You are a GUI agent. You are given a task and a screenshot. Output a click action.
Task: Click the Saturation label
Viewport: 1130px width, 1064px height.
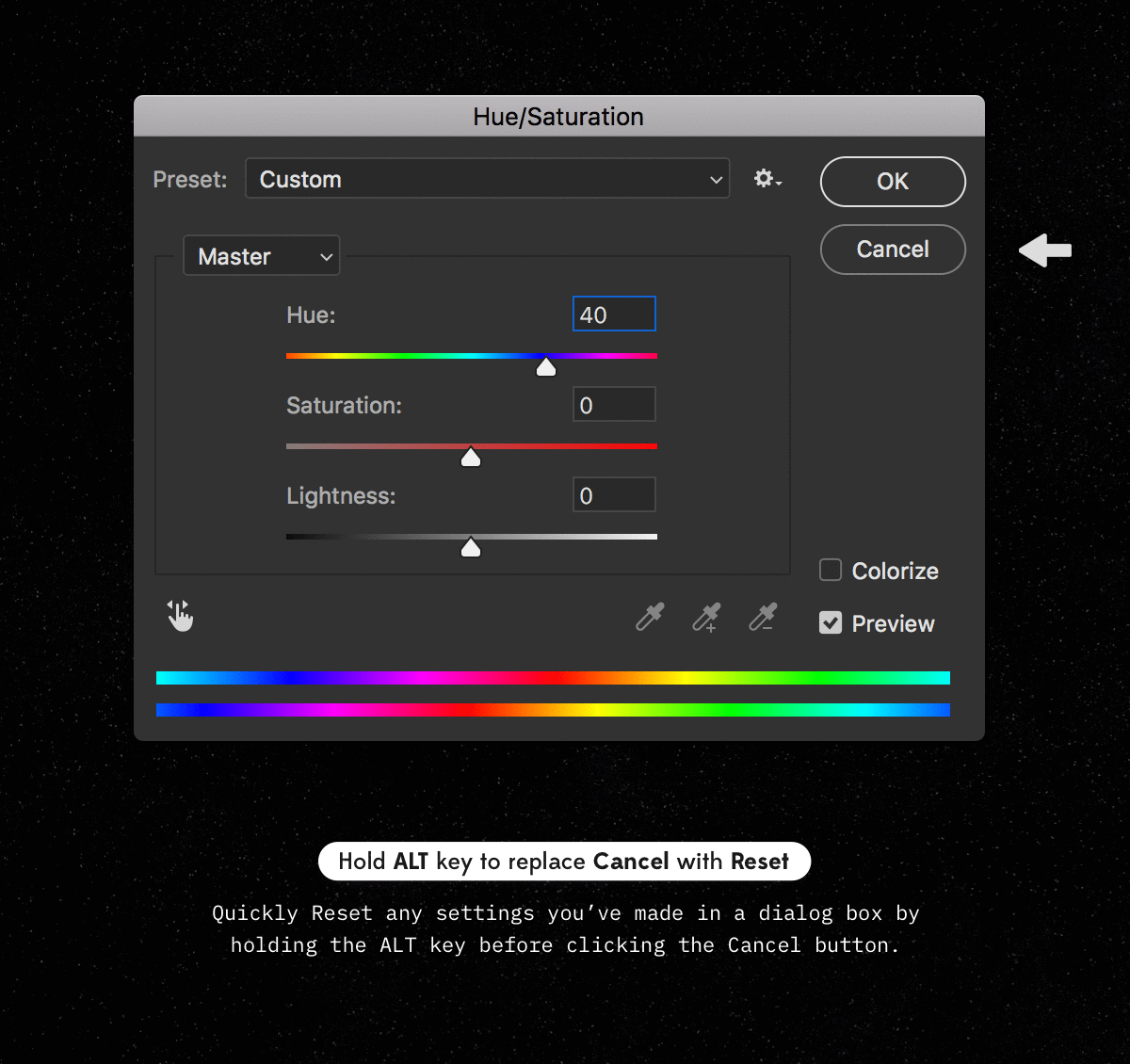(x=344, y=406)
